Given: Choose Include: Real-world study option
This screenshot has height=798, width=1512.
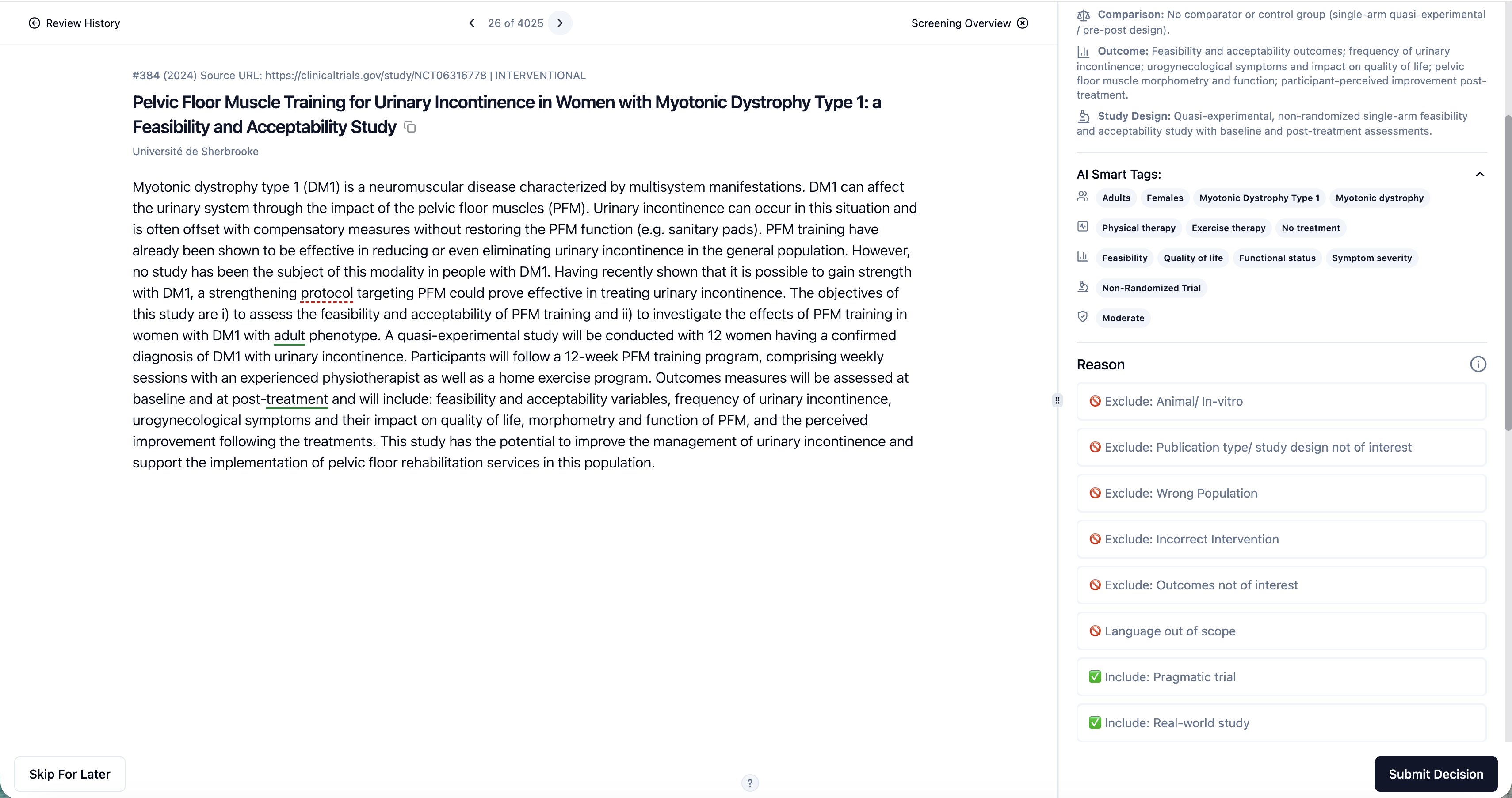Looking at the screenshot, I should tap(1281, 723).
